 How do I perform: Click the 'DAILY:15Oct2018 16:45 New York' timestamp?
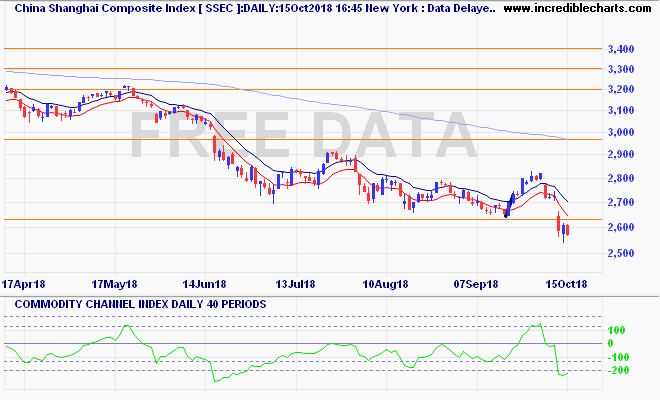tap(332, 8)
